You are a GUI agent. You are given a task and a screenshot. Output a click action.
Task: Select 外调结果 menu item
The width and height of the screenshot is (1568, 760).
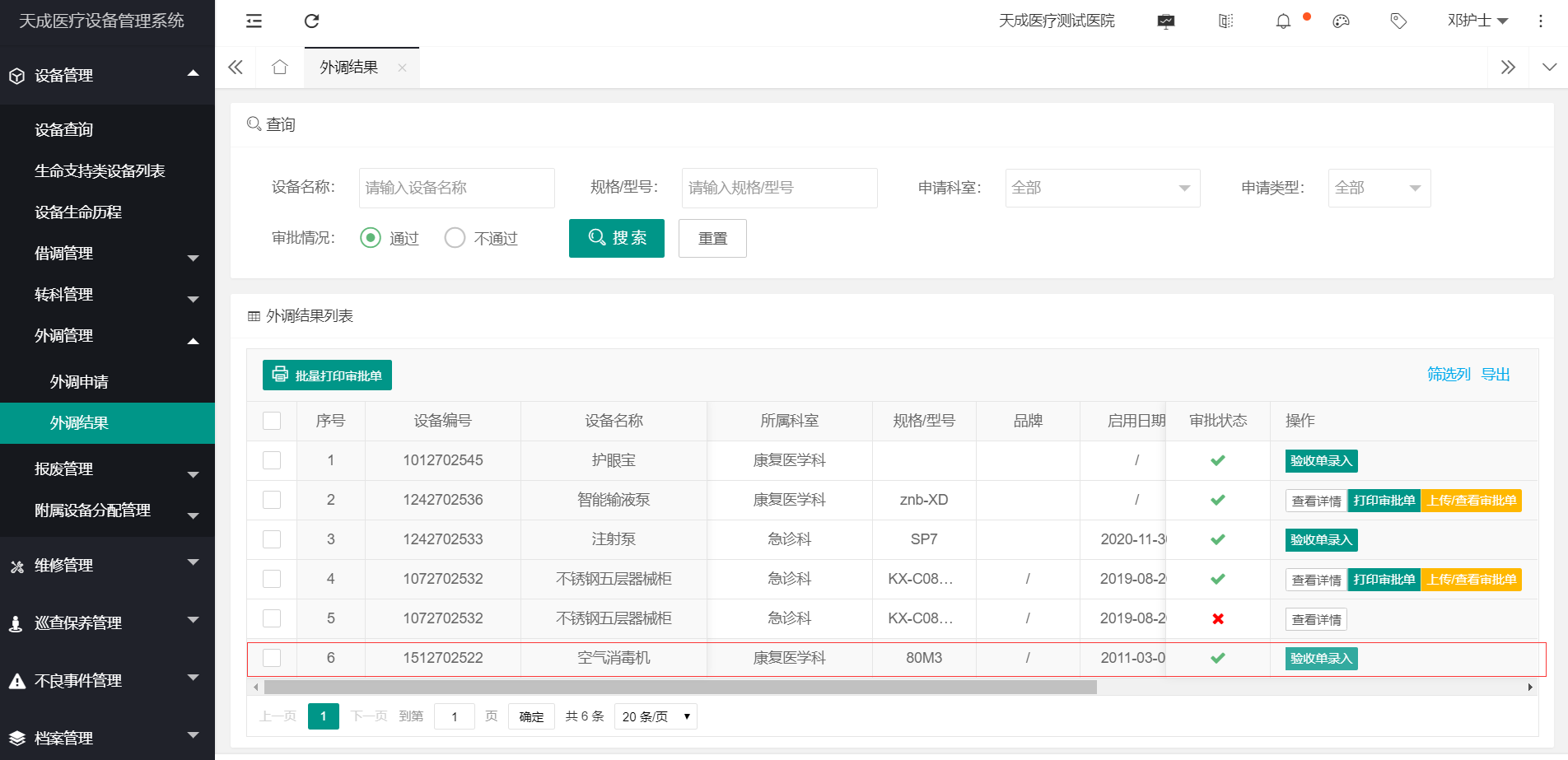coord(107,423)
